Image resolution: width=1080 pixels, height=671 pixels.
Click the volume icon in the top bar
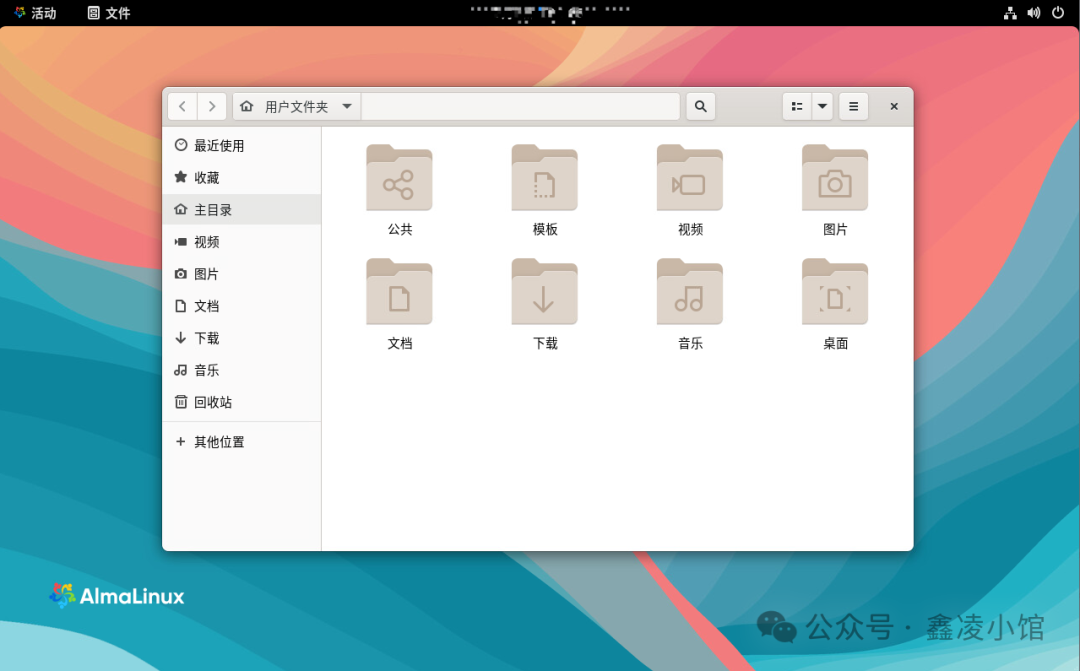click(1034, 13)
